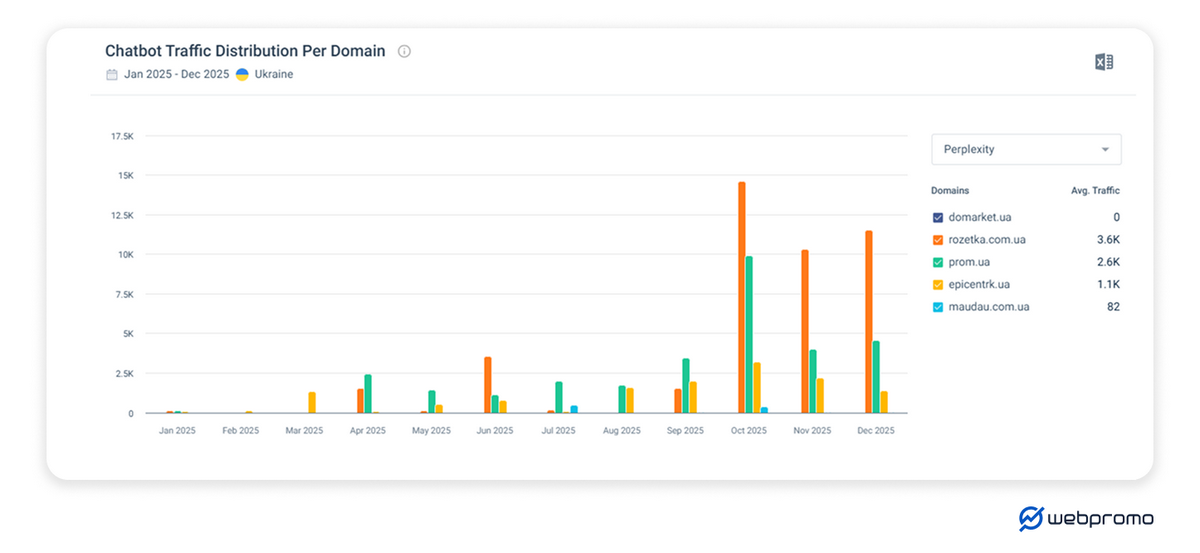Screen dimensions: 1200x553
Task: Click the Ukraine country label
Action: tap(274, 75)
